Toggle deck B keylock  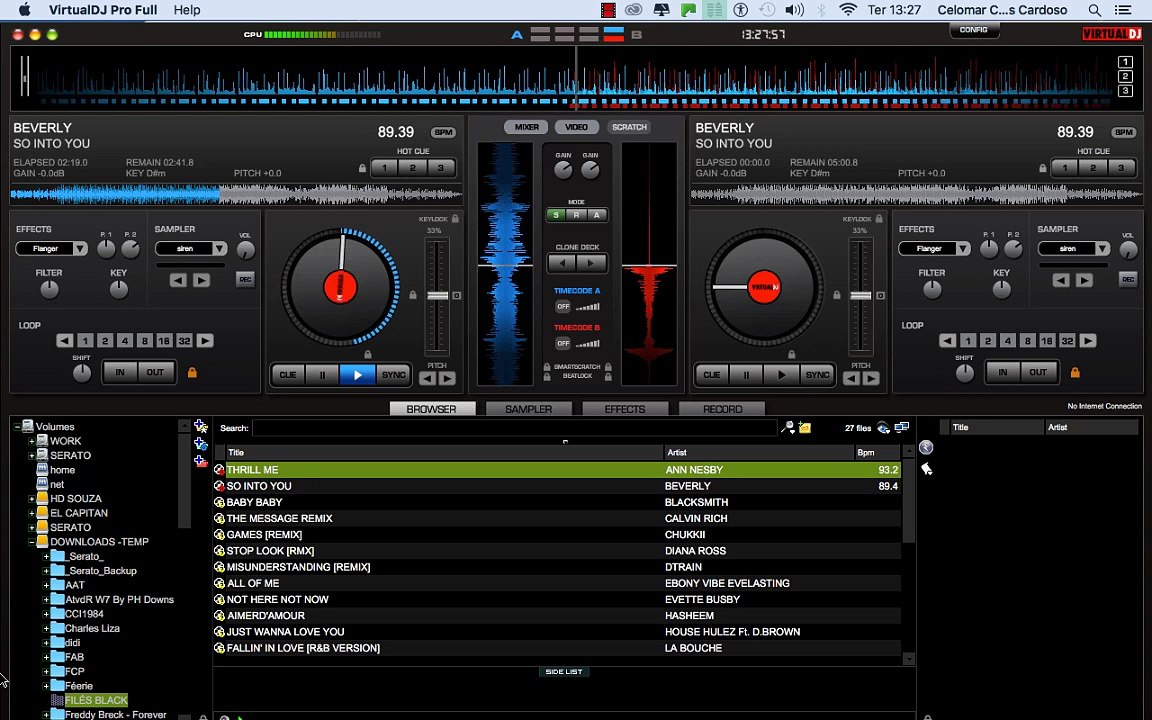tap(879, 219)
